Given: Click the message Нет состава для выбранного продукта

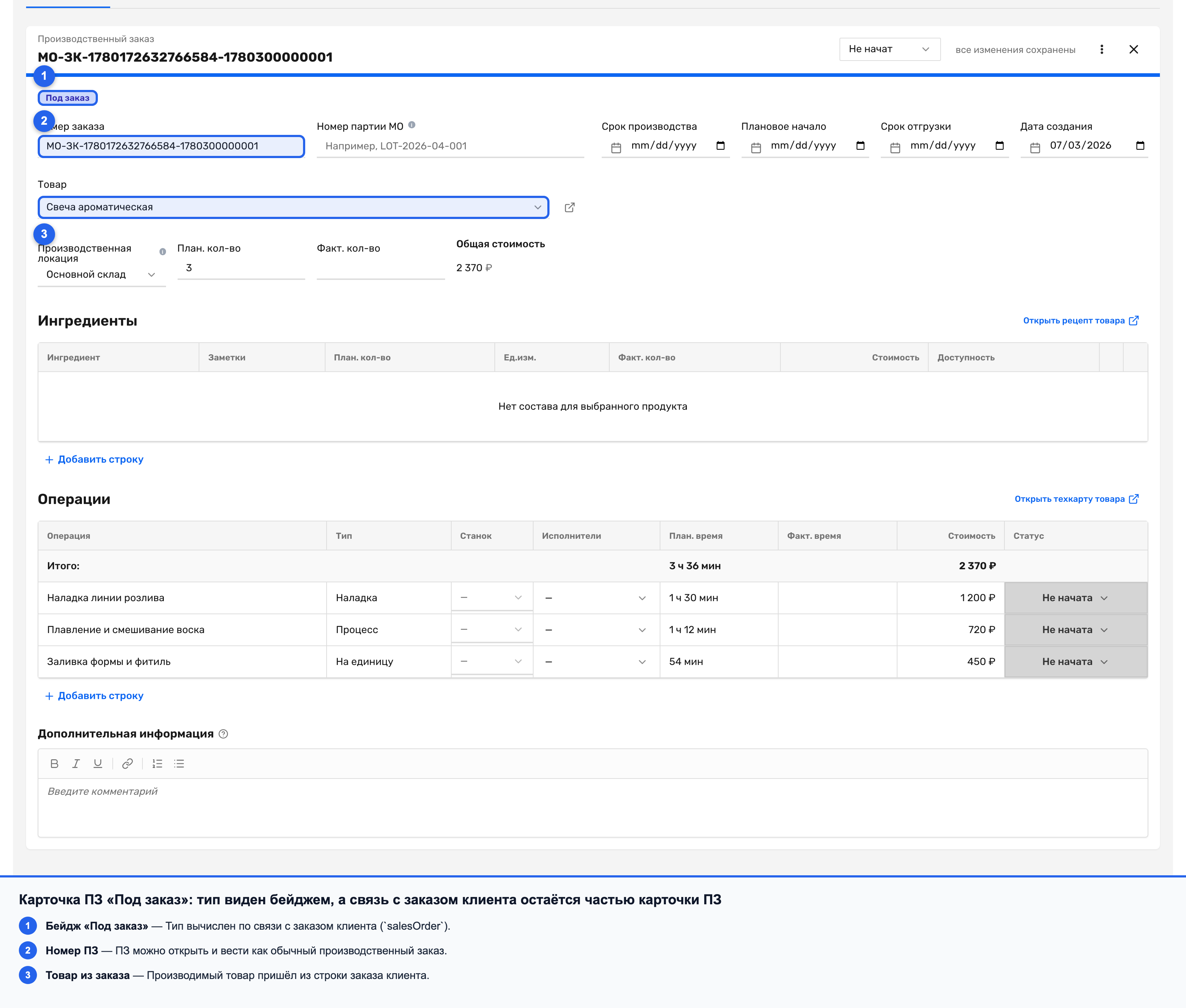Looking at the screenshot, I should pos(593,407).
